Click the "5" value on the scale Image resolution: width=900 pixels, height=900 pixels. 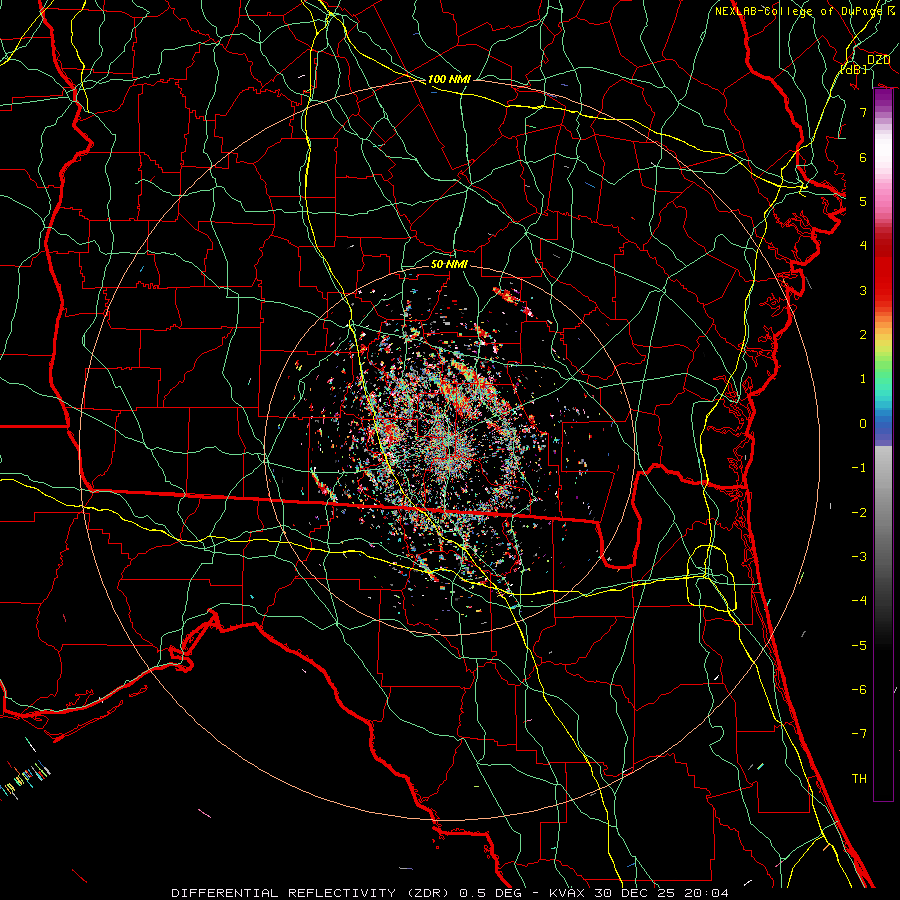tap(863, 201)
